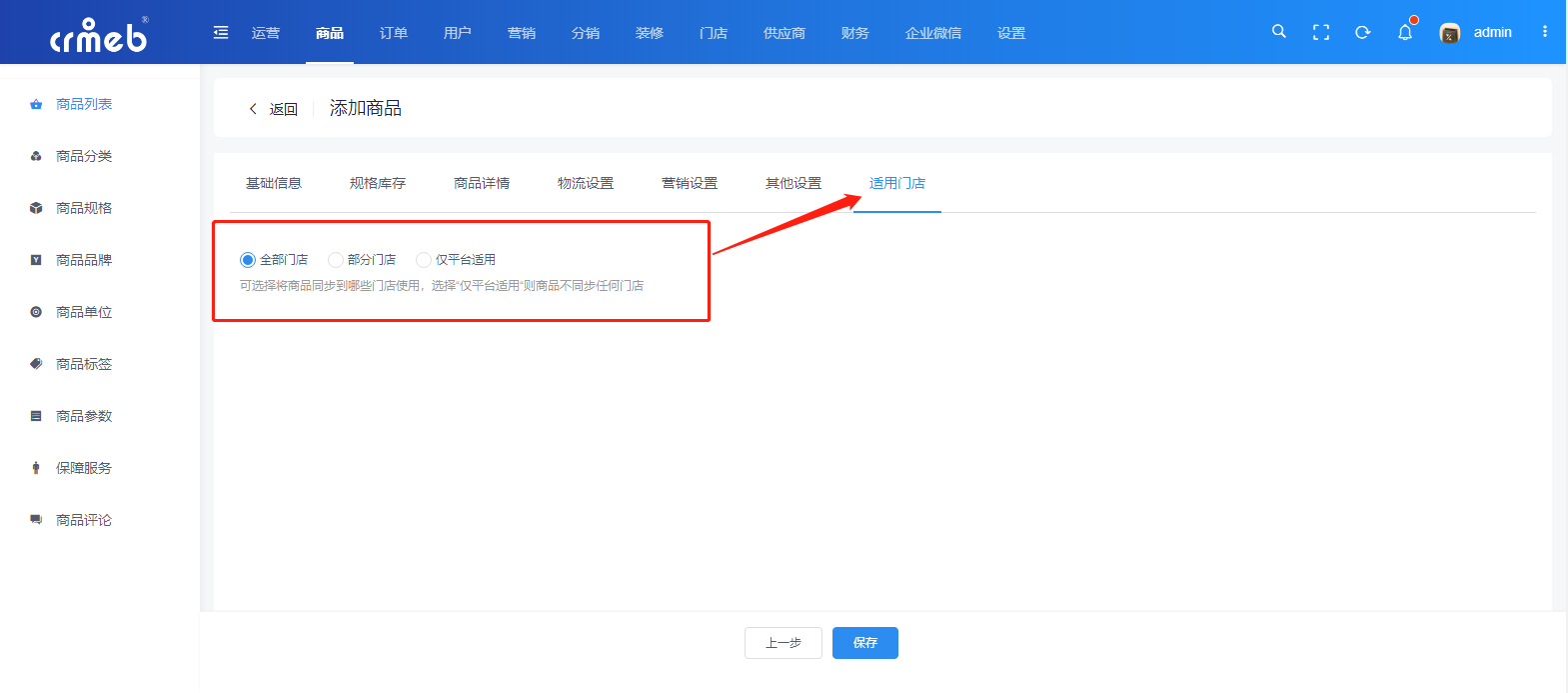Open search via the magnifier icon
The height and width of the screenshot is (693, 1568).
[1279, 32]
